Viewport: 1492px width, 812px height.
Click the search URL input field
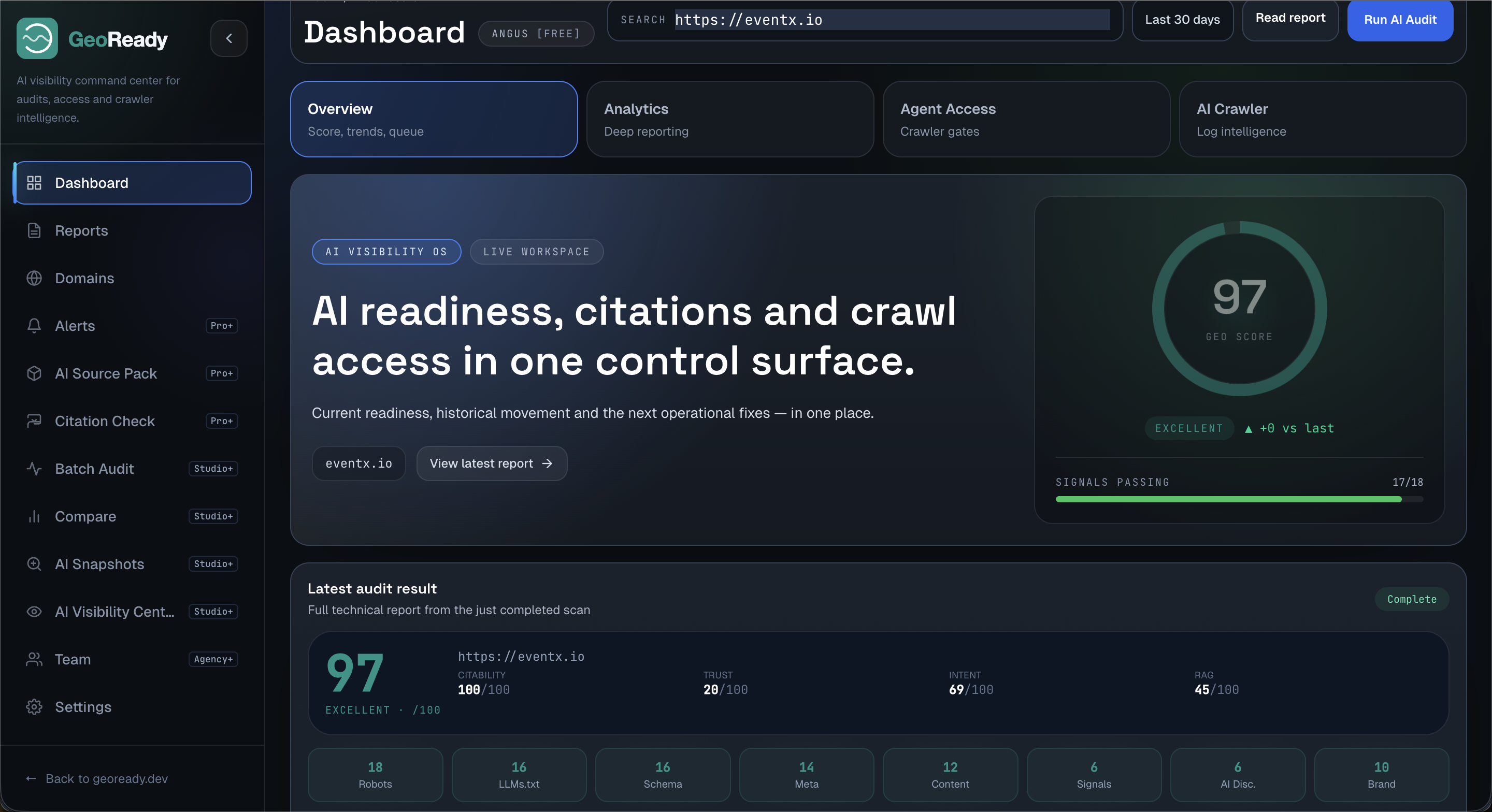892,20
